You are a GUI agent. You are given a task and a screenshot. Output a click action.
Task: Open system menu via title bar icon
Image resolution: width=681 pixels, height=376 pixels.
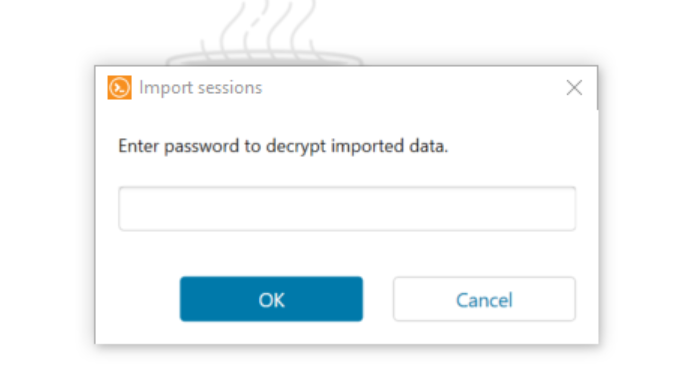(x=119, y=87)
